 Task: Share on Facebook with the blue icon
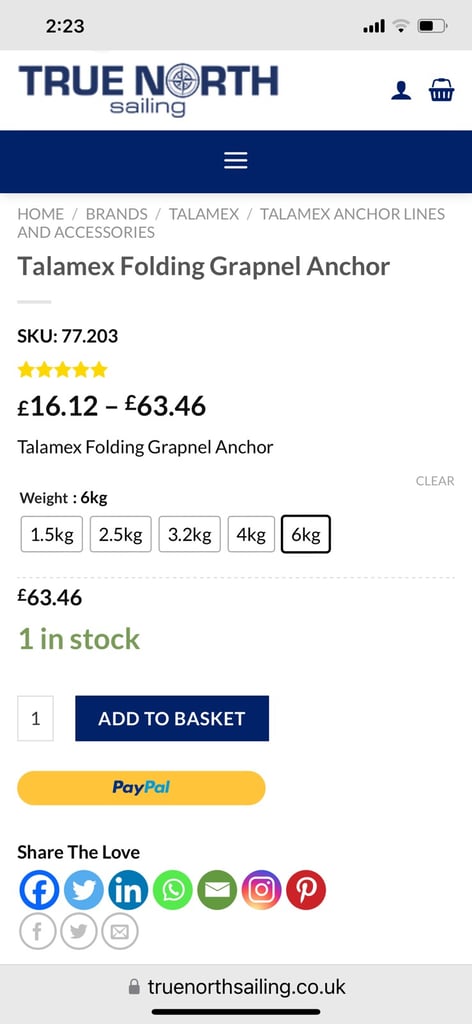39,890
